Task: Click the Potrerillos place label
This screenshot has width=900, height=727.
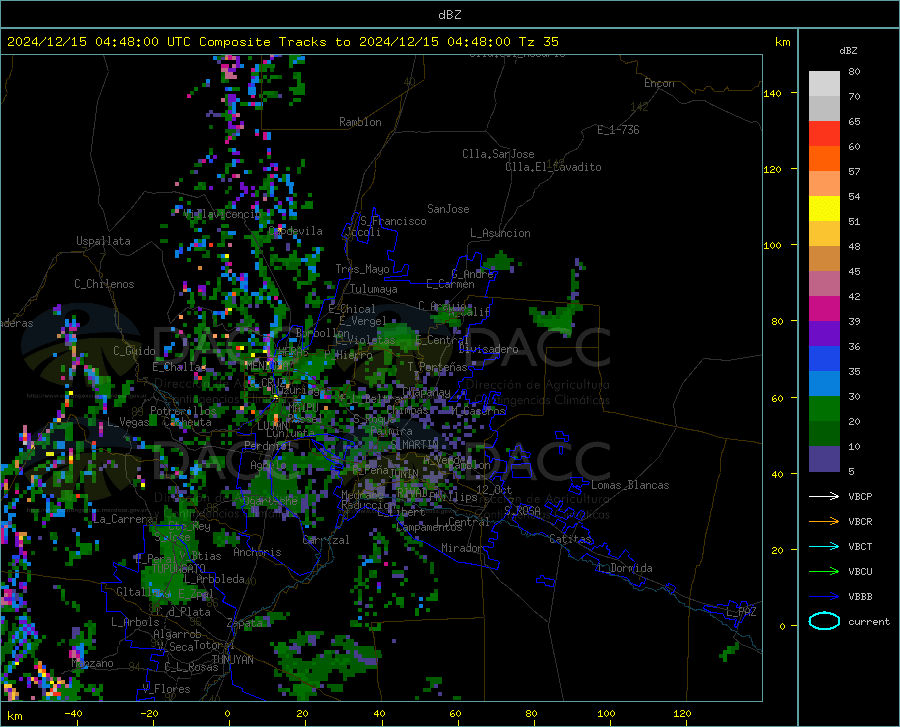Action: 183,411
